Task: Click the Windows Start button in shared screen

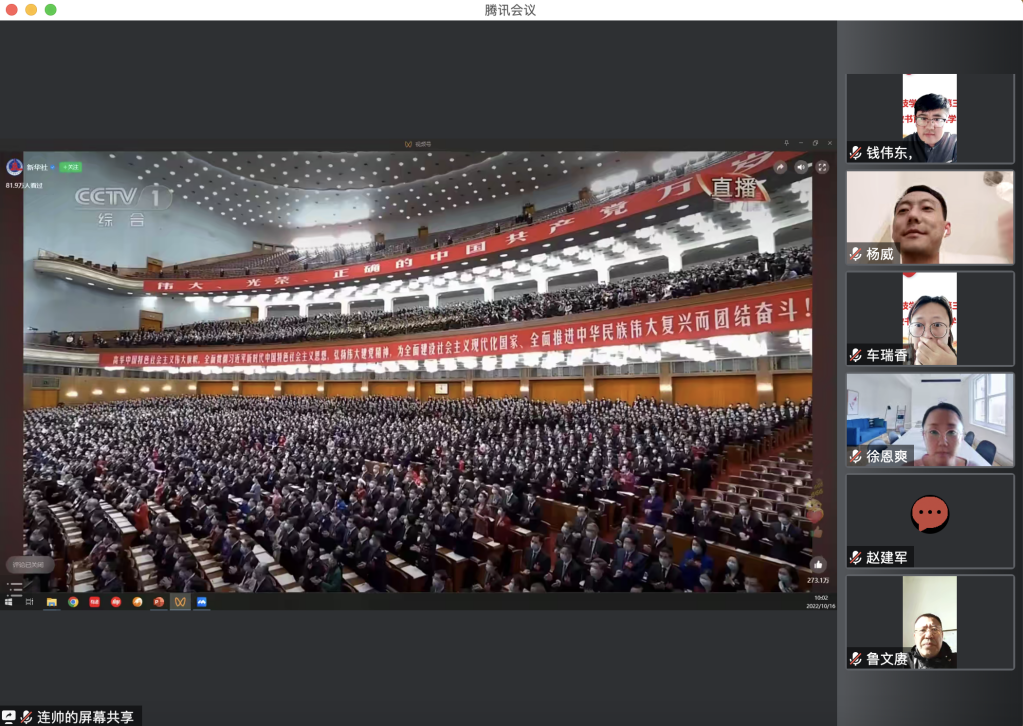Action: [9, 602]
